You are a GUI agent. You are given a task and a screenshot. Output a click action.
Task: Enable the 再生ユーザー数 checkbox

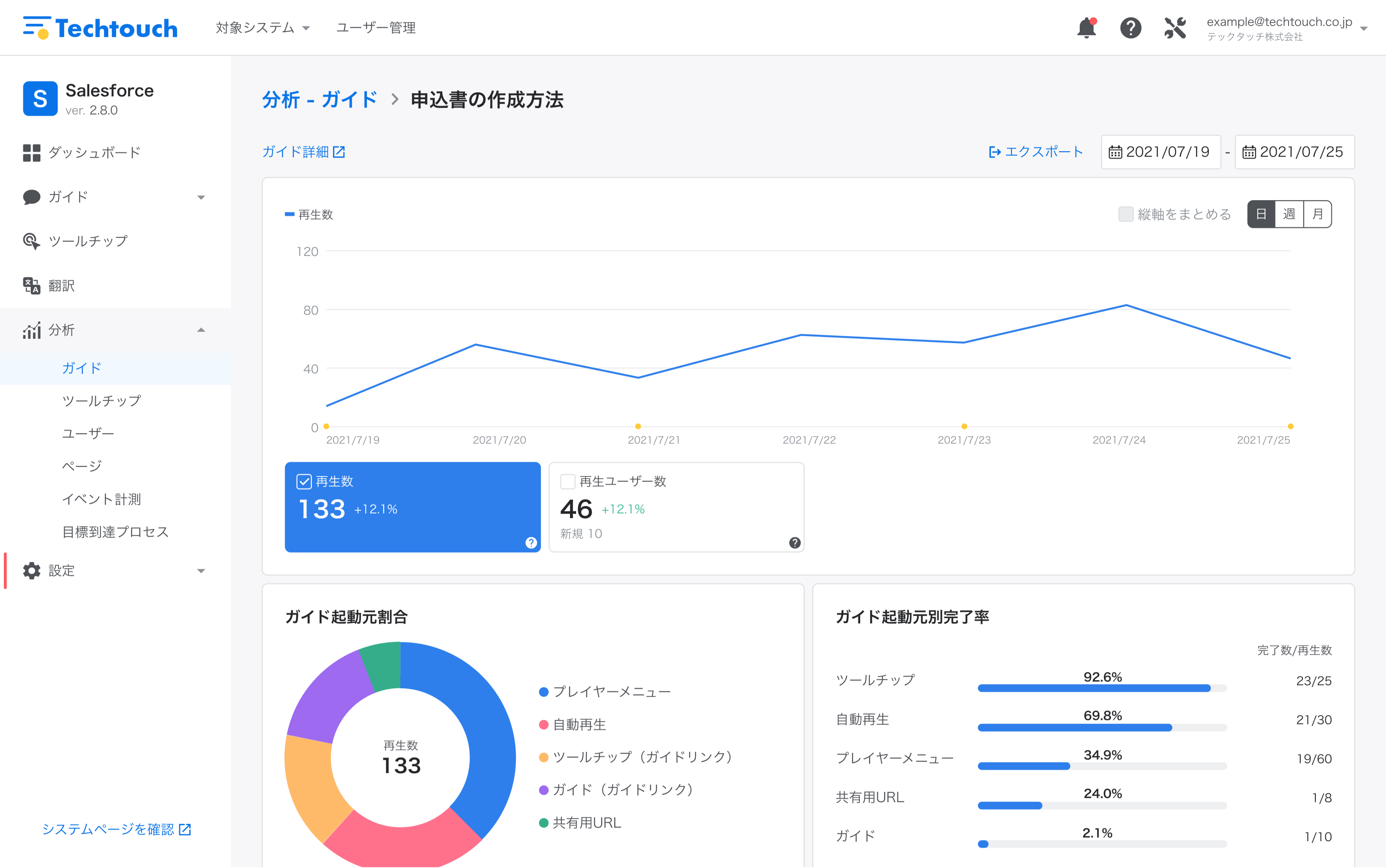point(567,482)
